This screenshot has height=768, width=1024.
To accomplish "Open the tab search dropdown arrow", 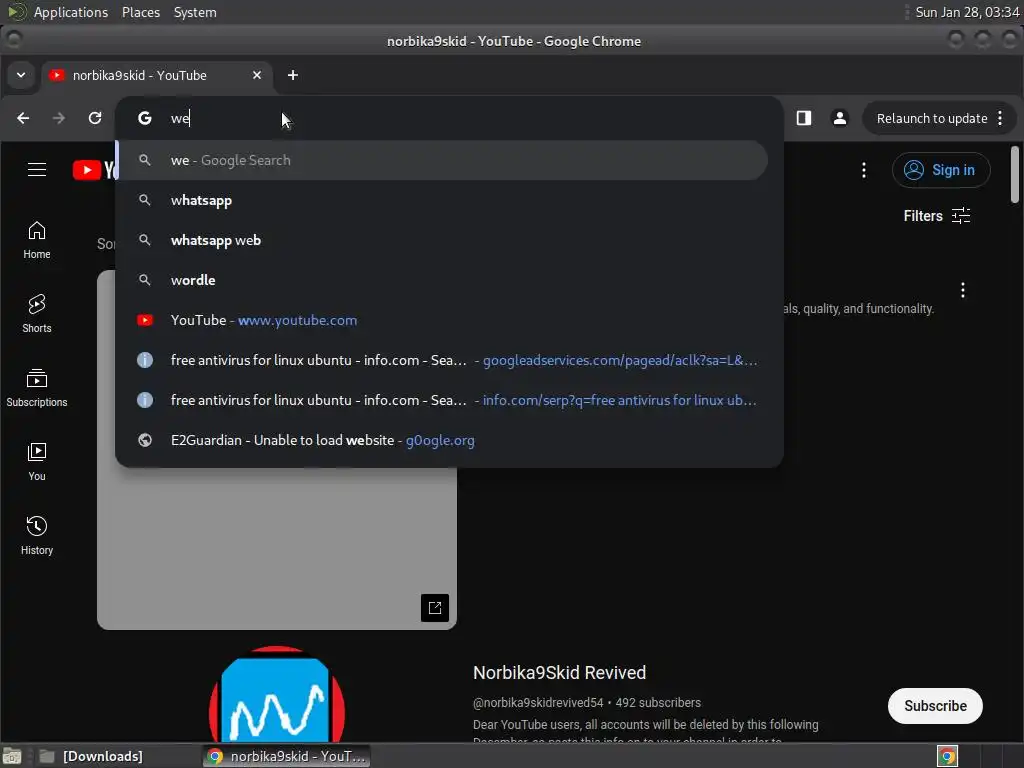I will (21, 75).
